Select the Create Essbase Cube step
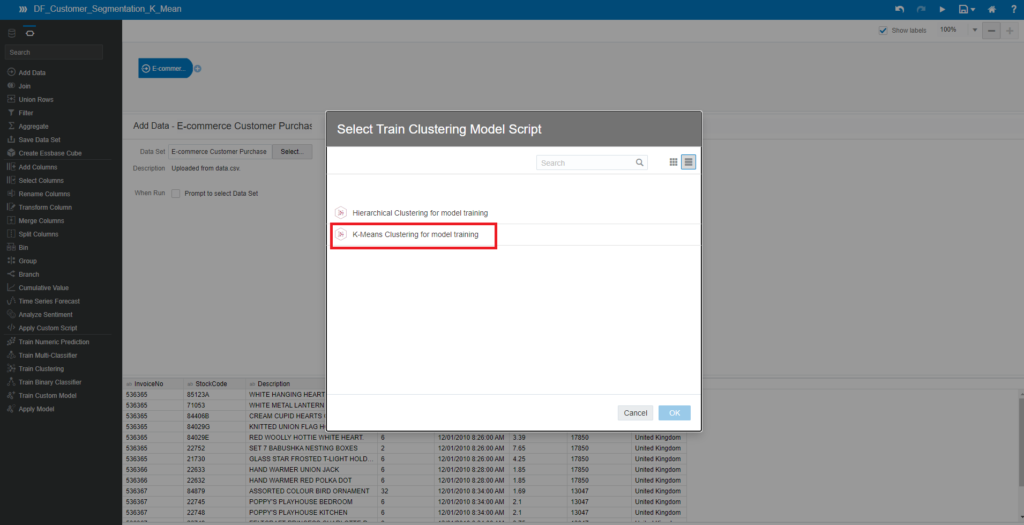 (x=50, y=153)
